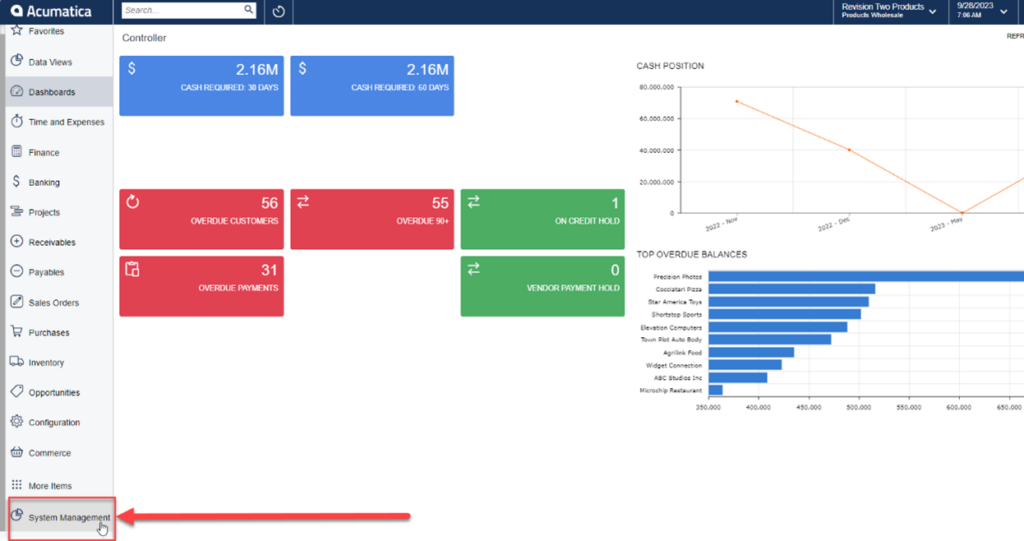Open the recent history clock icon
This screenshot has width=1024, height=541.
click(x=279, y=11)
